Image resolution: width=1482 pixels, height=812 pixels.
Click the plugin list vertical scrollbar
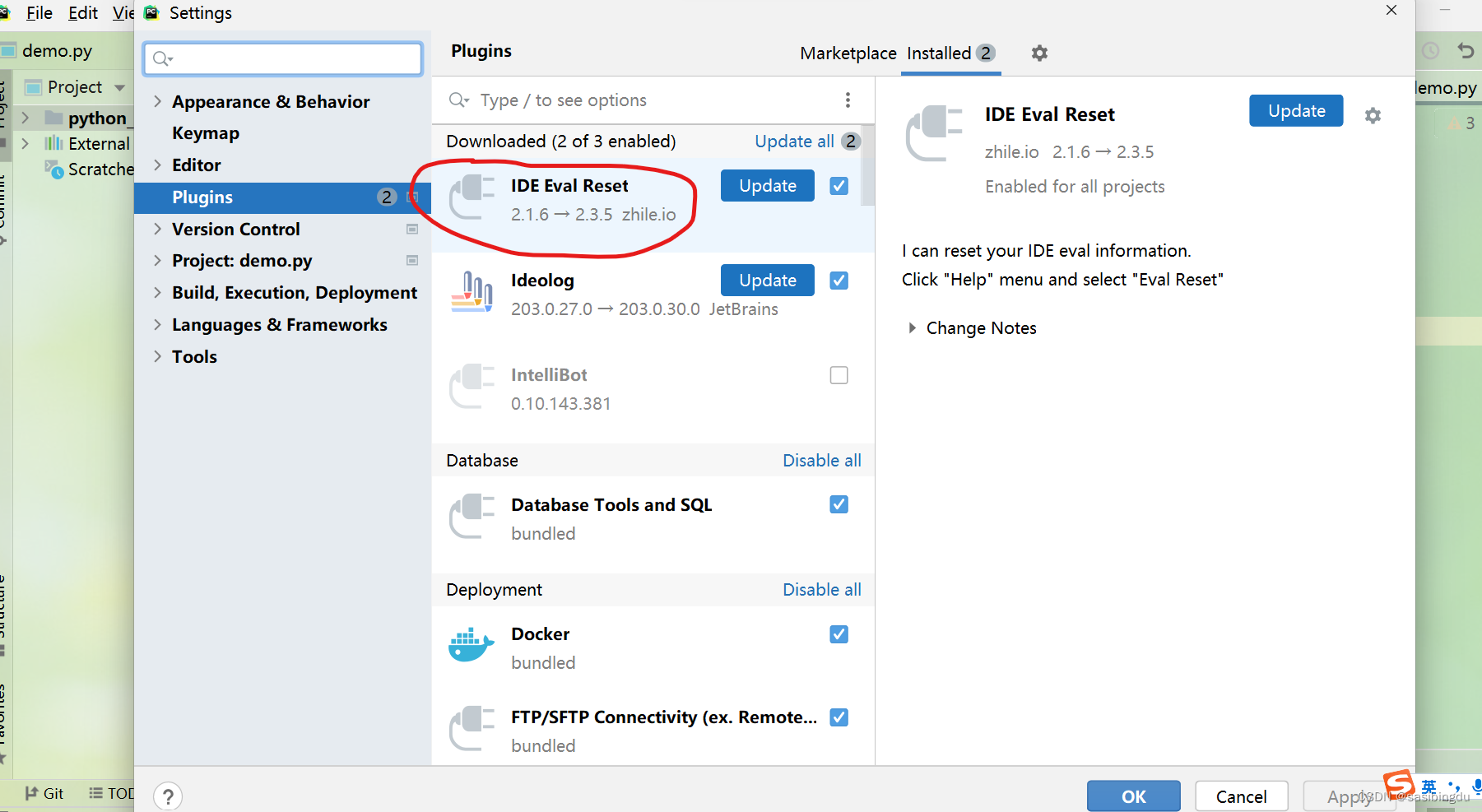click(867, 165)
